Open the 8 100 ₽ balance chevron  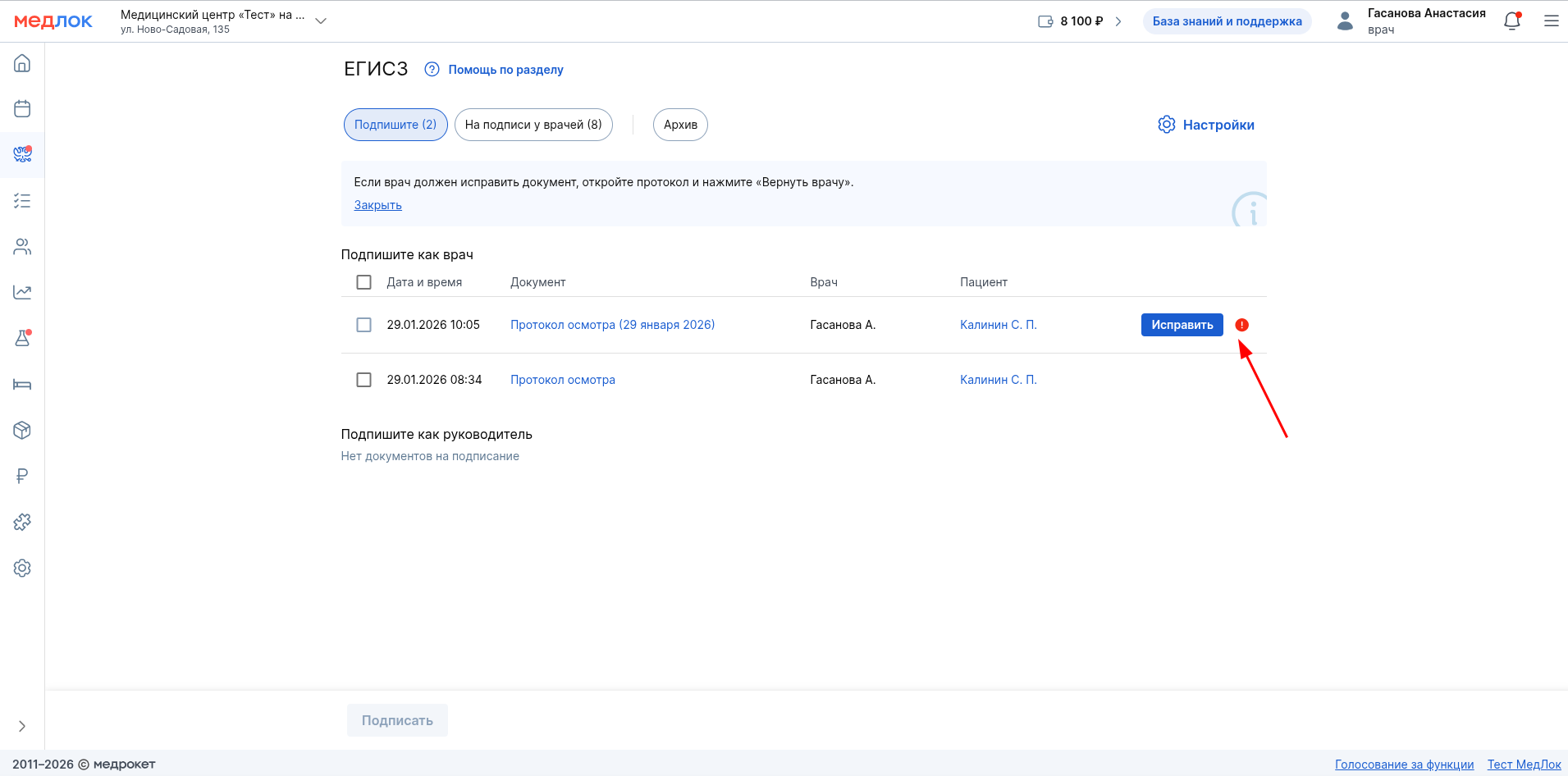click(x=1118, y=21)
